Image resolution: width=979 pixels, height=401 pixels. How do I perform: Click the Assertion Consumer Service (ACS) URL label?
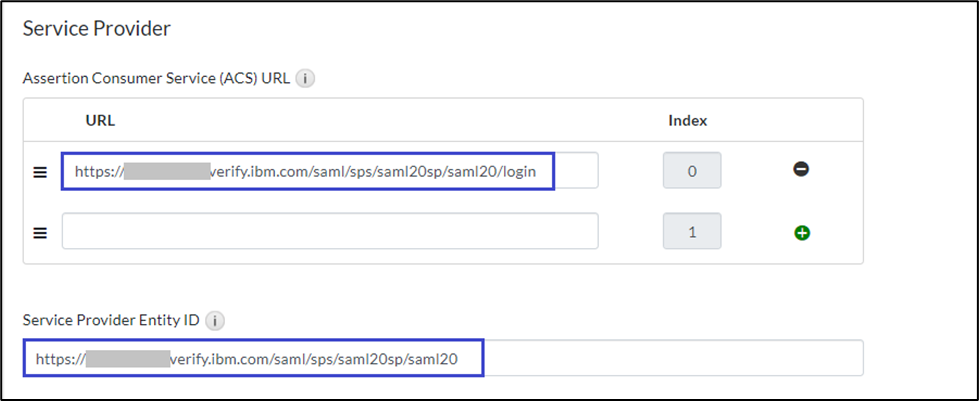(x=157, y=79)
